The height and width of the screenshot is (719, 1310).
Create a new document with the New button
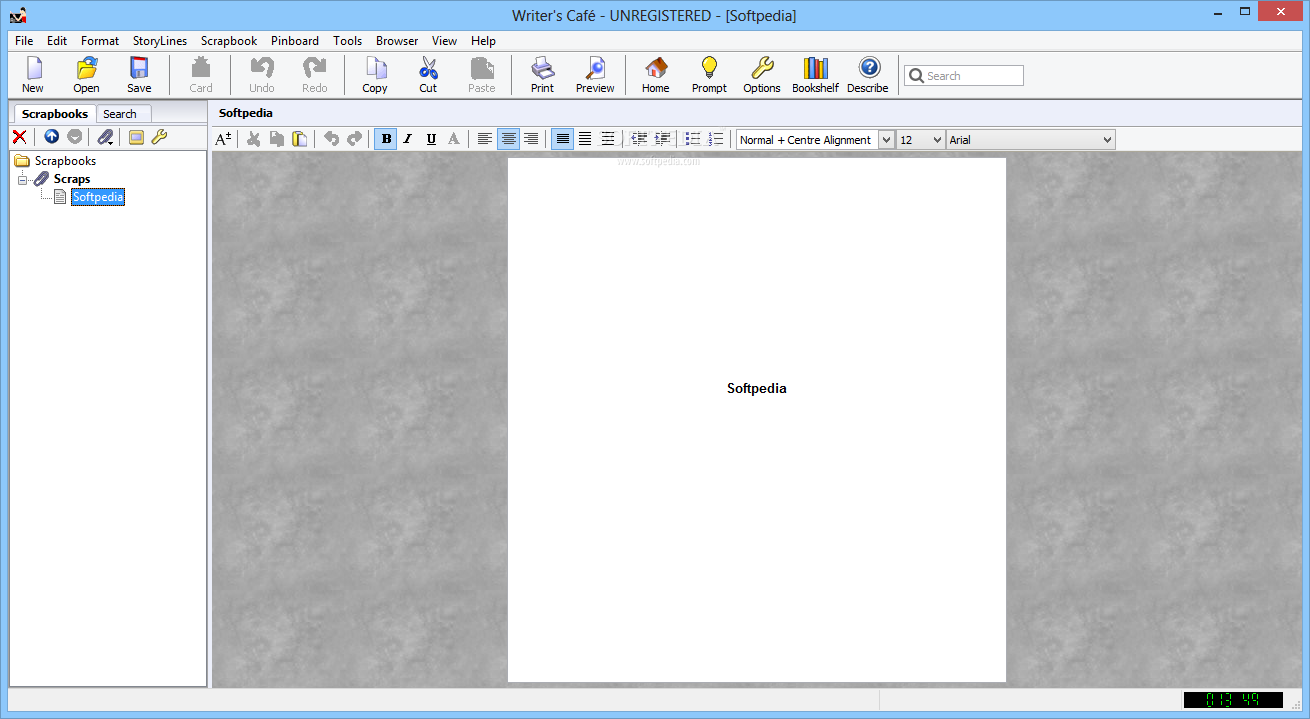click(33, 75)
